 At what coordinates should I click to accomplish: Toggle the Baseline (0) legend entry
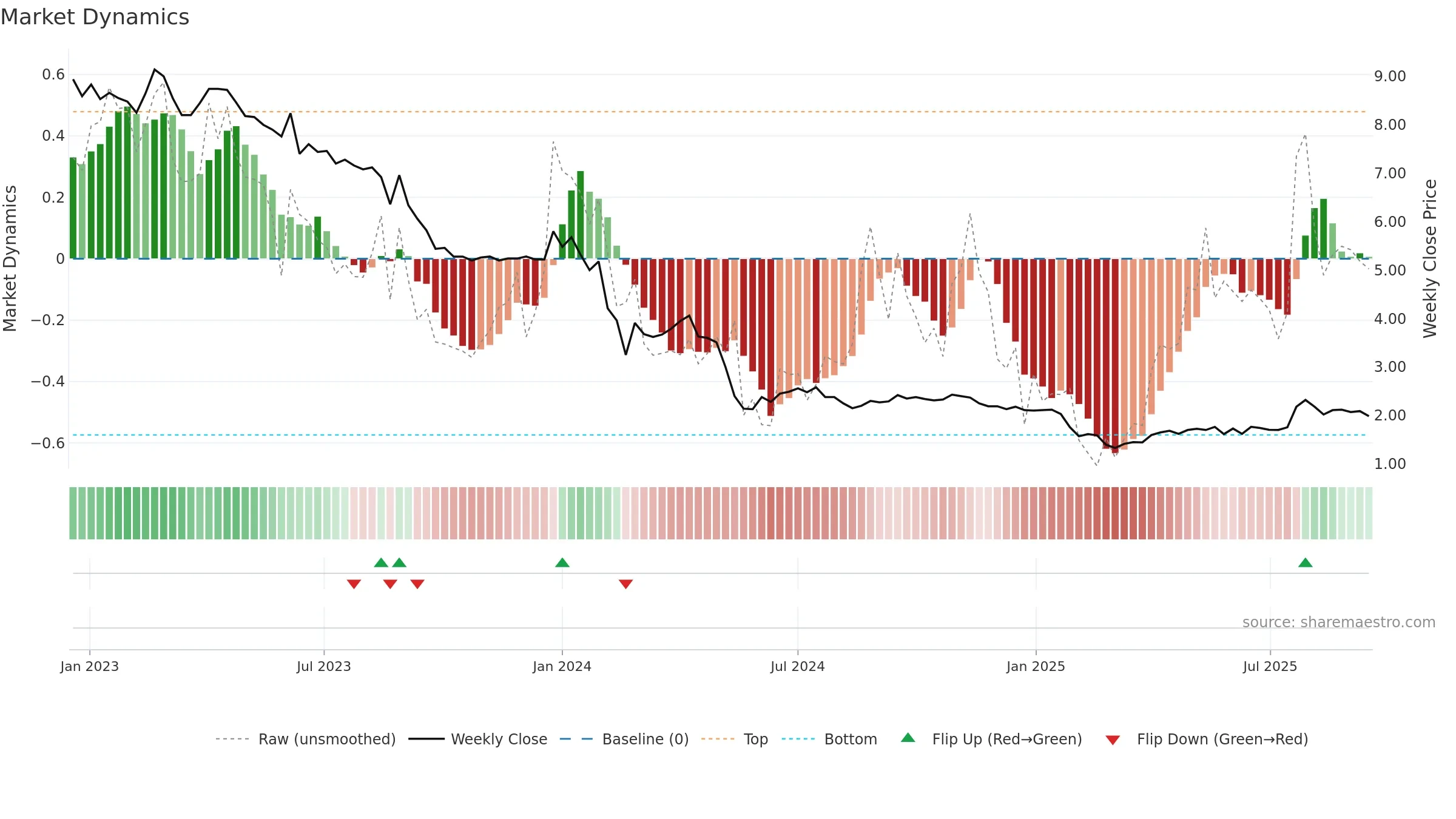624,739
